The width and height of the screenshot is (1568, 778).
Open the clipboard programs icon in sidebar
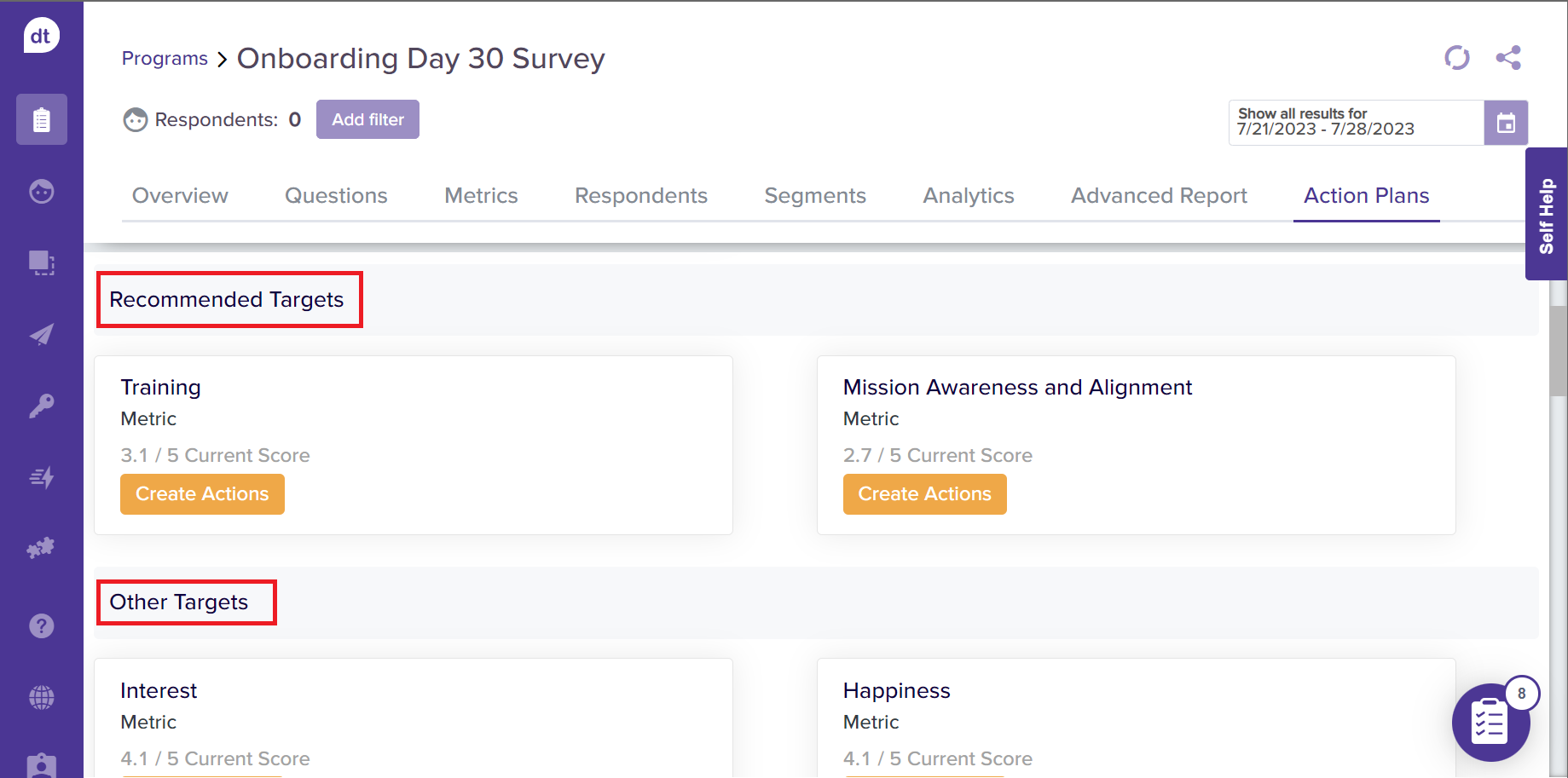pyautogui.click(x=42, y=119)
